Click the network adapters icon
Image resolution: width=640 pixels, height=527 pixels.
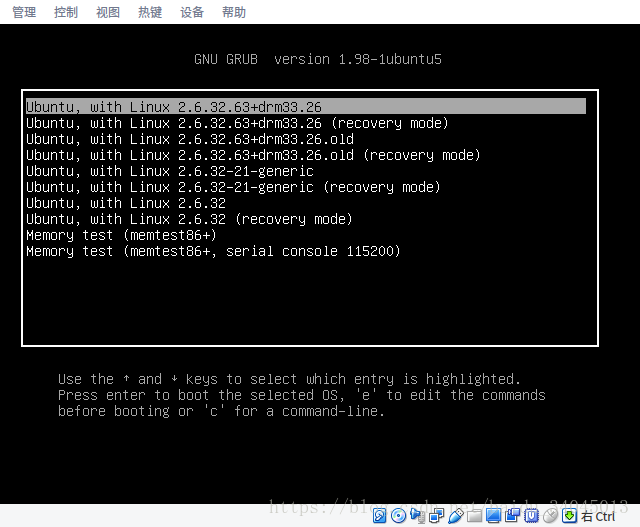(x=437, y=516)
